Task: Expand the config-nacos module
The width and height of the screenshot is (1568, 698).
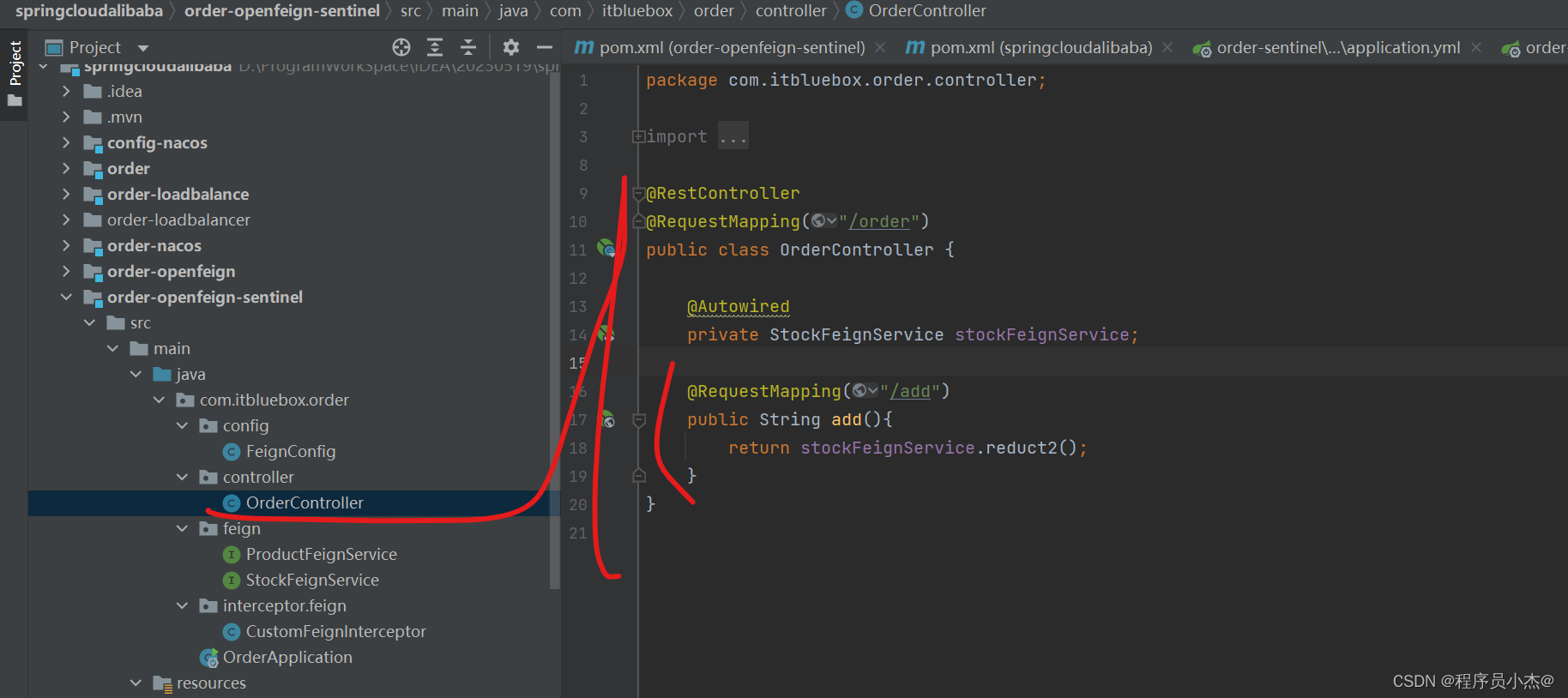Action: (x=66, y=142)
